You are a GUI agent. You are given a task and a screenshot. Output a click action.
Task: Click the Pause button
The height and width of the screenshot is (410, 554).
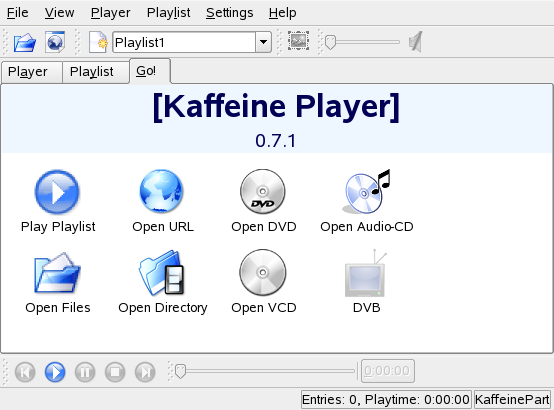click(x=85, y=372)
